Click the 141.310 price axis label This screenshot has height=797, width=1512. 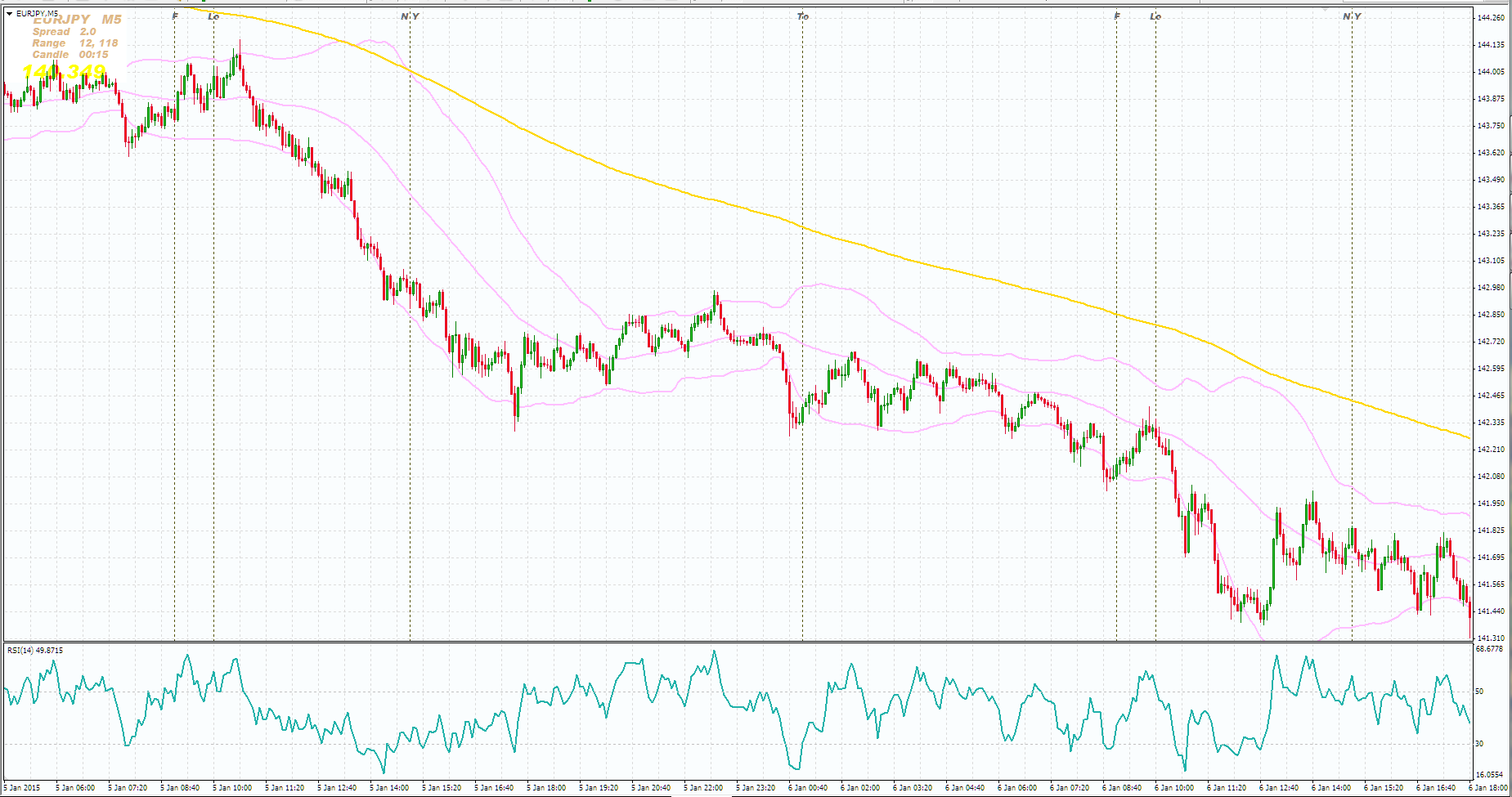click(x=1491, y=638)
